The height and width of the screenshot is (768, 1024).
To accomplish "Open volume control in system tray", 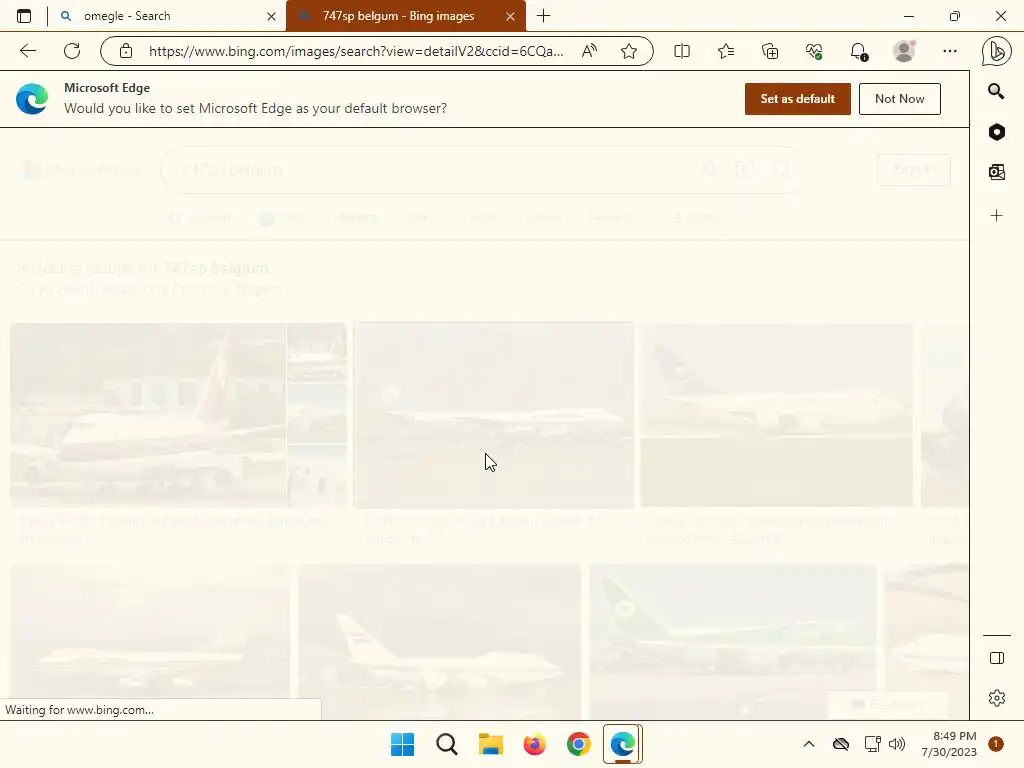I will tap(897, 744).
